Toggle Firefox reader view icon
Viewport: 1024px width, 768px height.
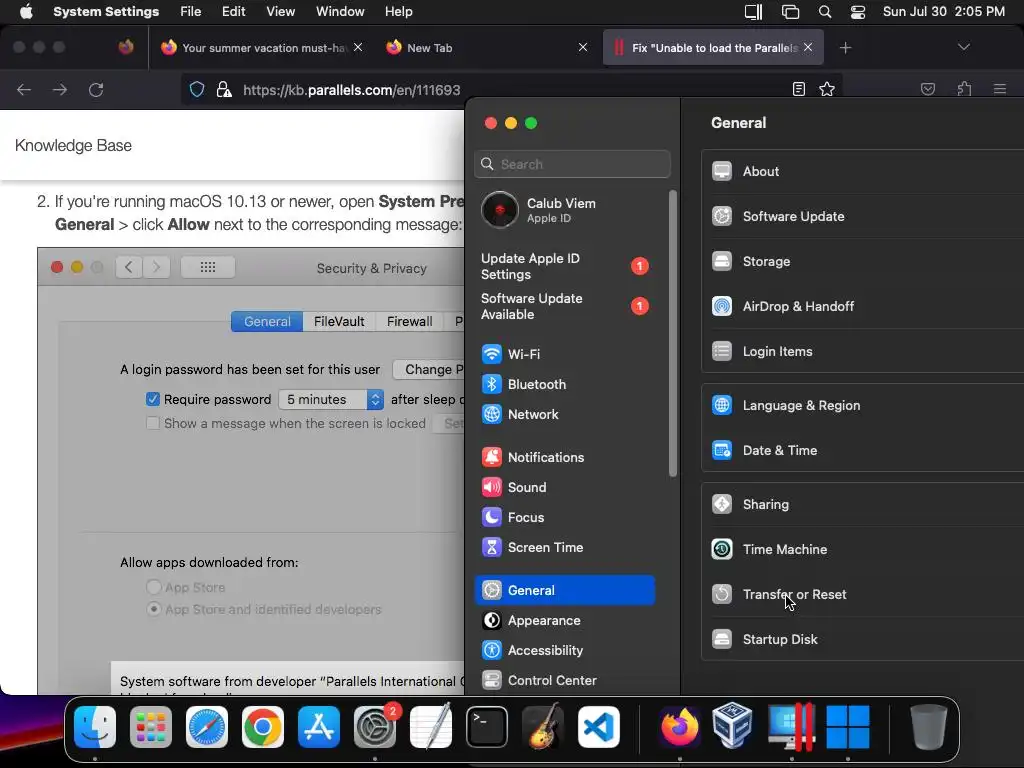click(x=799, y=89)
